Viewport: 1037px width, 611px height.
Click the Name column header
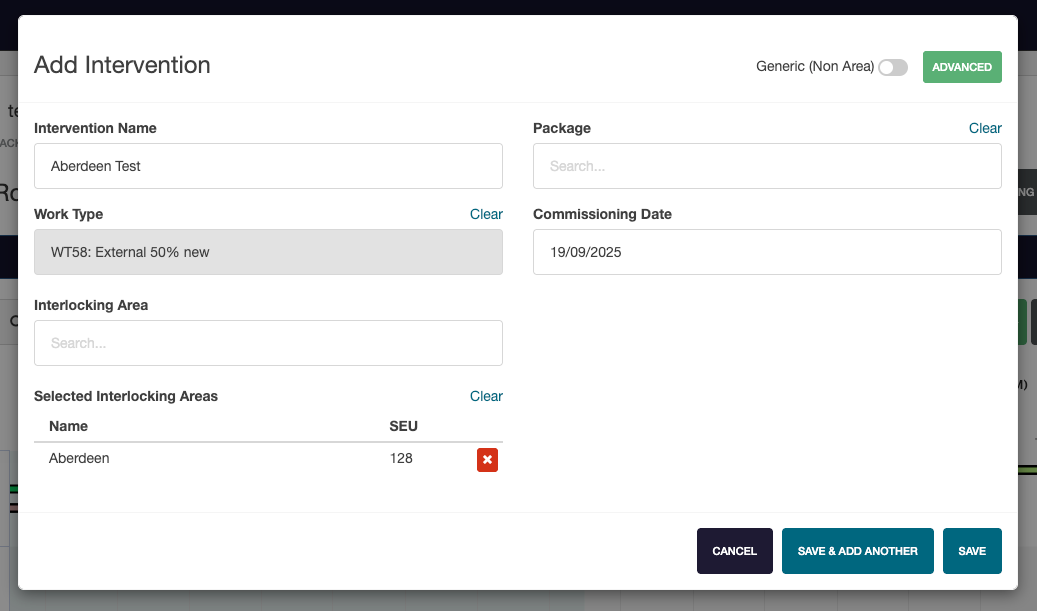point(68,426)
